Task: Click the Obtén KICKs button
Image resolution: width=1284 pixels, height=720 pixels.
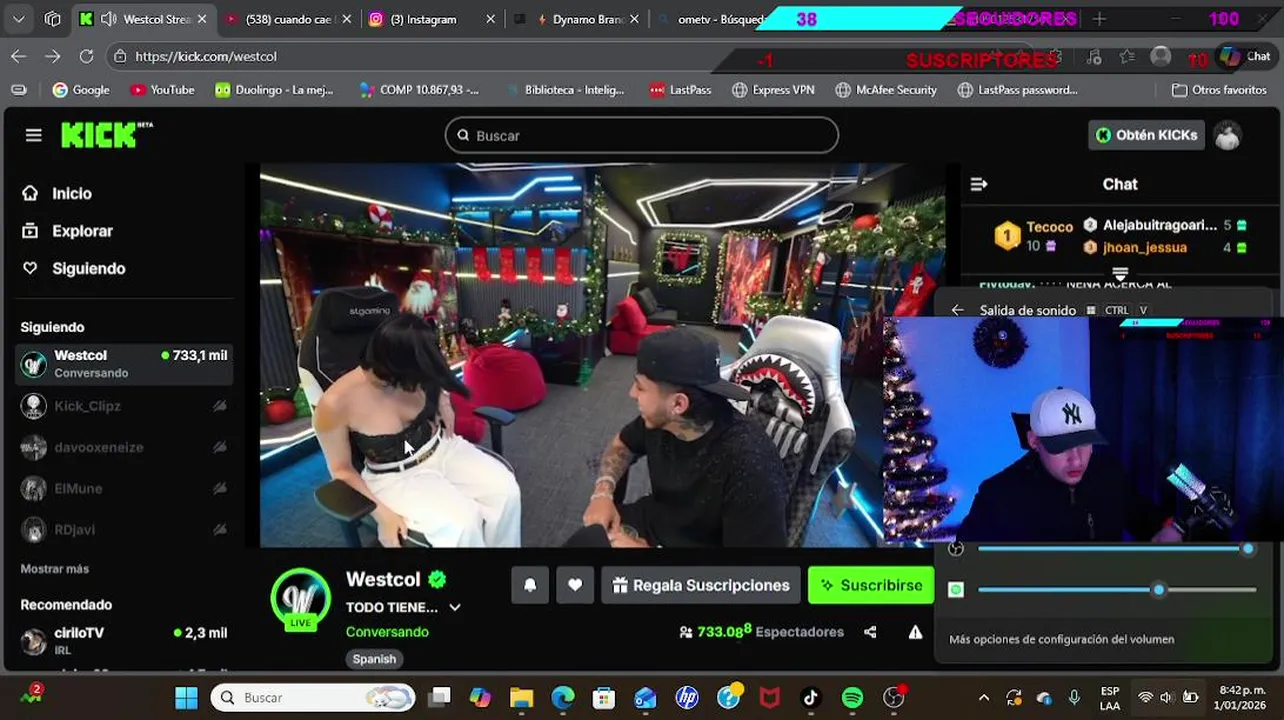Action: [x=1146, y=135]
